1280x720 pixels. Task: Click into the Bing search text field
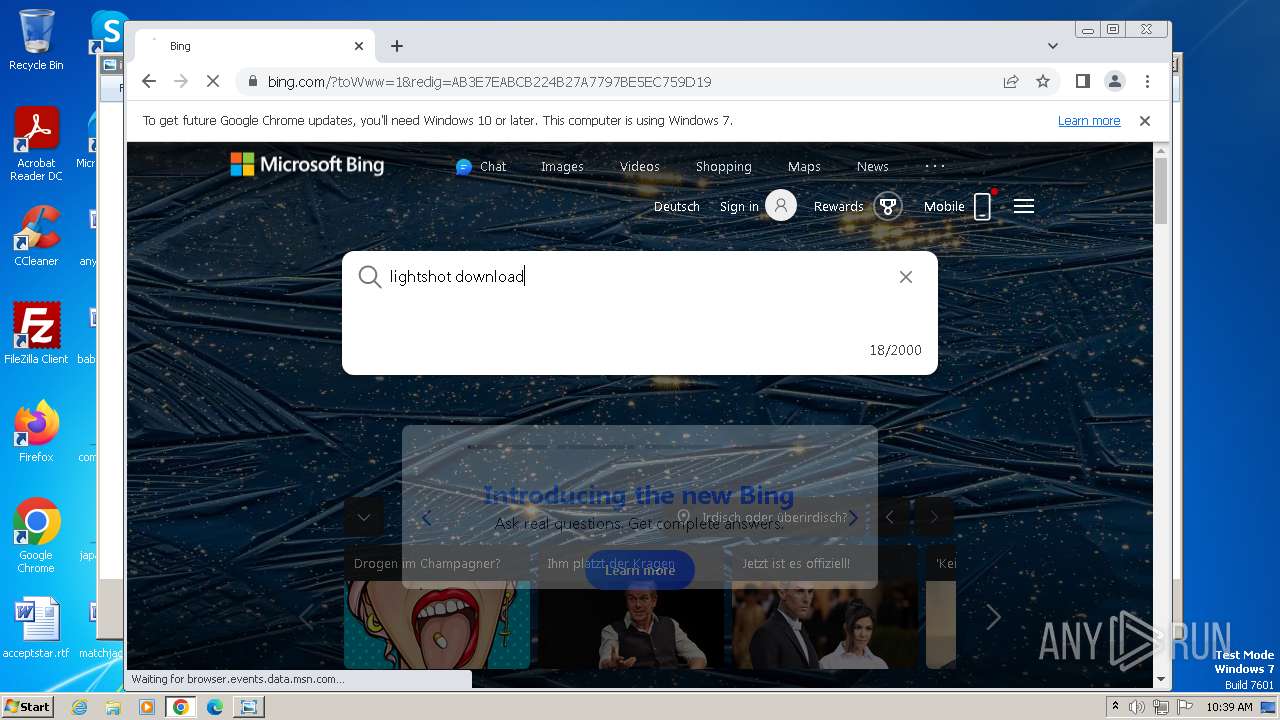pyautogui.click(x=640, y=277)
